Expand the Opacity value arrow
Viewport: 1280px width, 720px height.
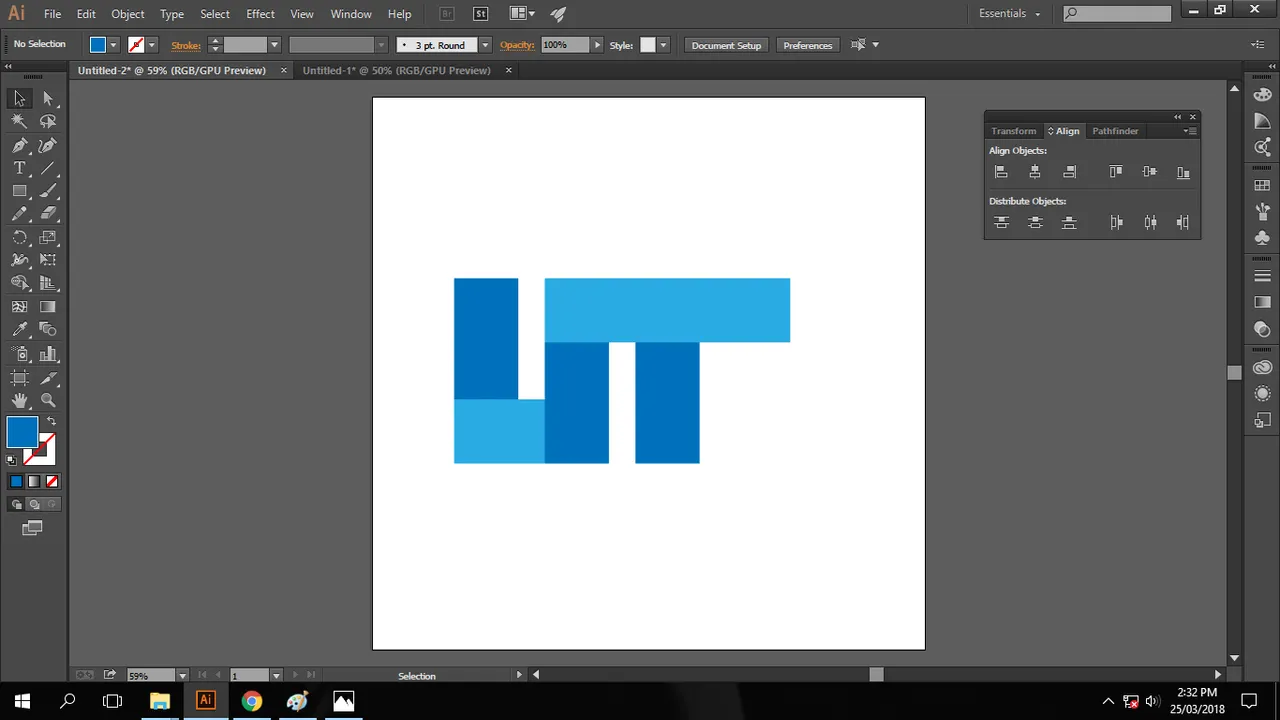click(598, 45)
